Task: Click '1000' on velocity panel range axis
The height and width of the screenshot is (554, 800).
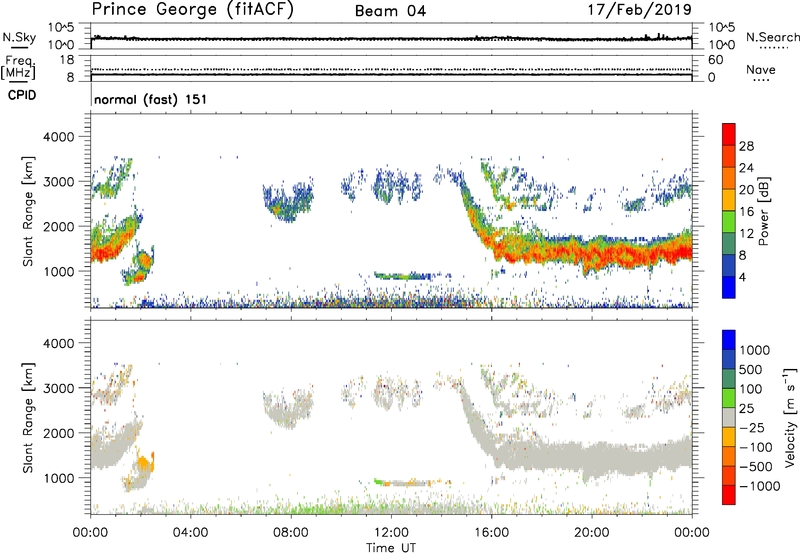Action: (x=58, y=478)
